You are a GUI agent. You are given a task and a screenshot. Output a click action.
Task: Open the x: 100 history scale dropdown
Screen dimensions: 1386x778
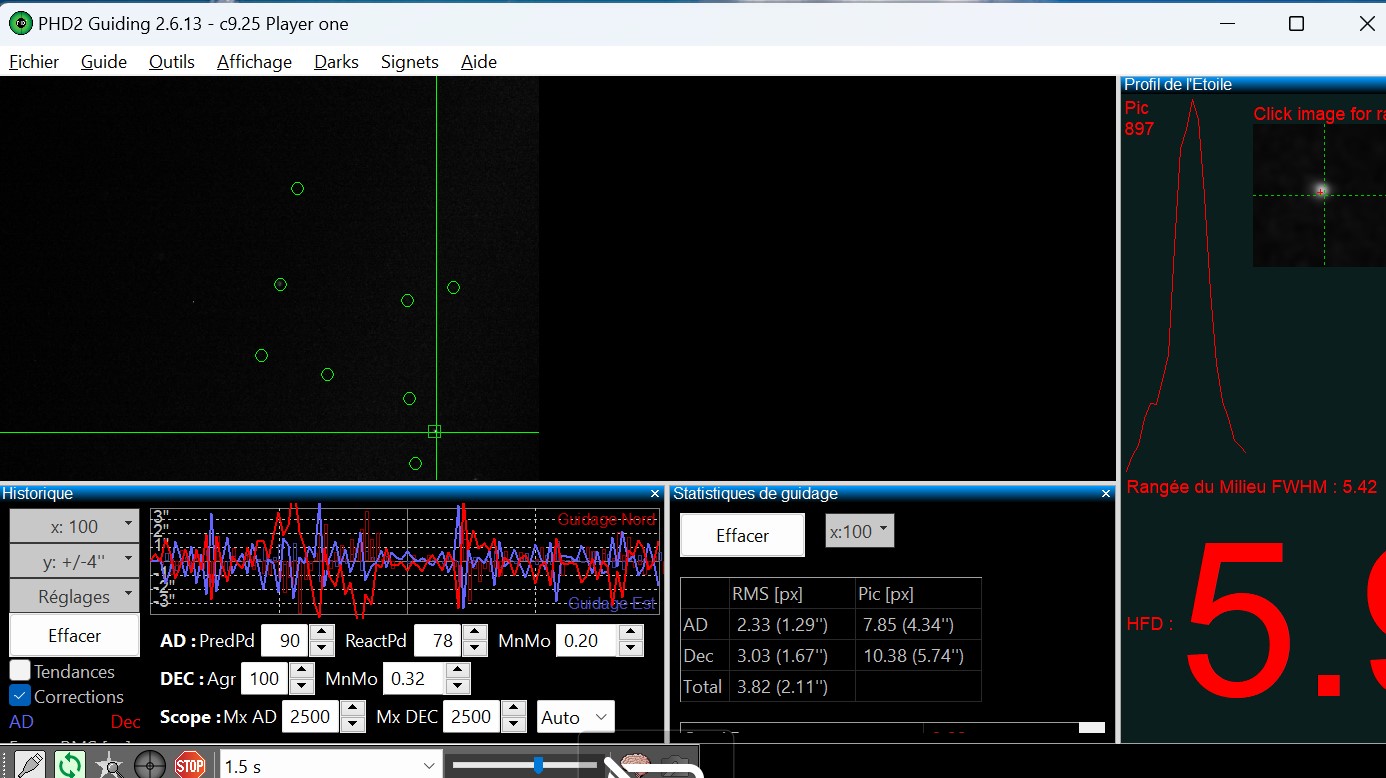(74, 526)
